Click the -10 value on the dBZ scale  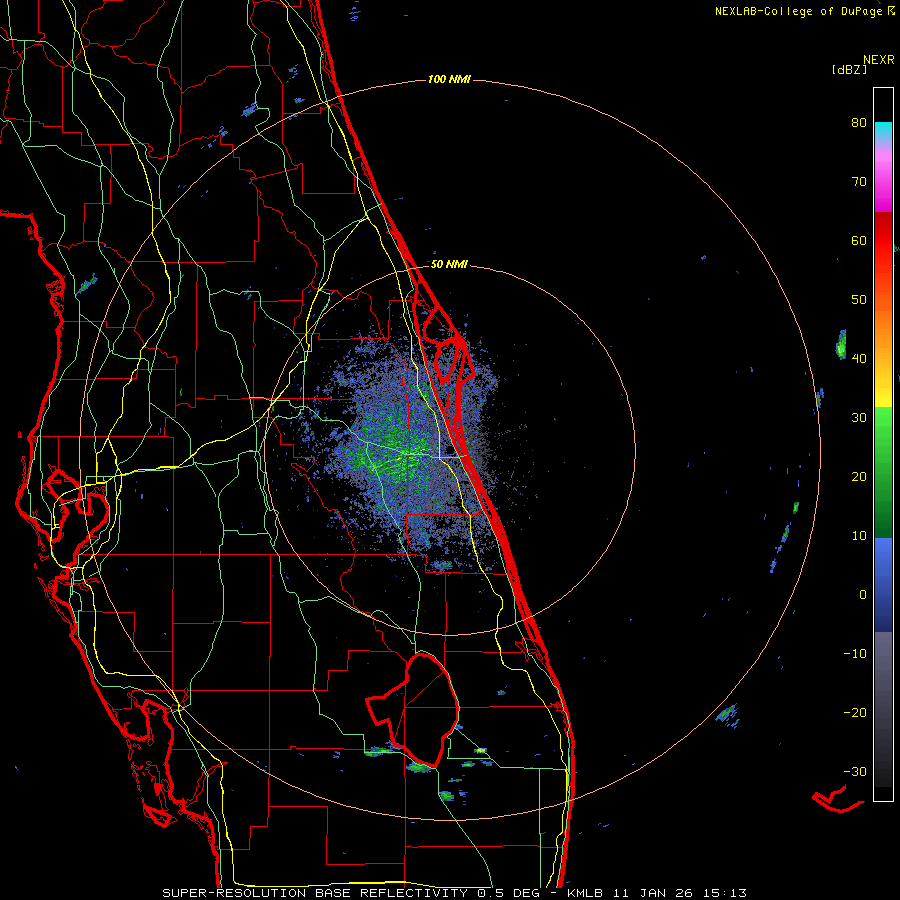point(855,654)
